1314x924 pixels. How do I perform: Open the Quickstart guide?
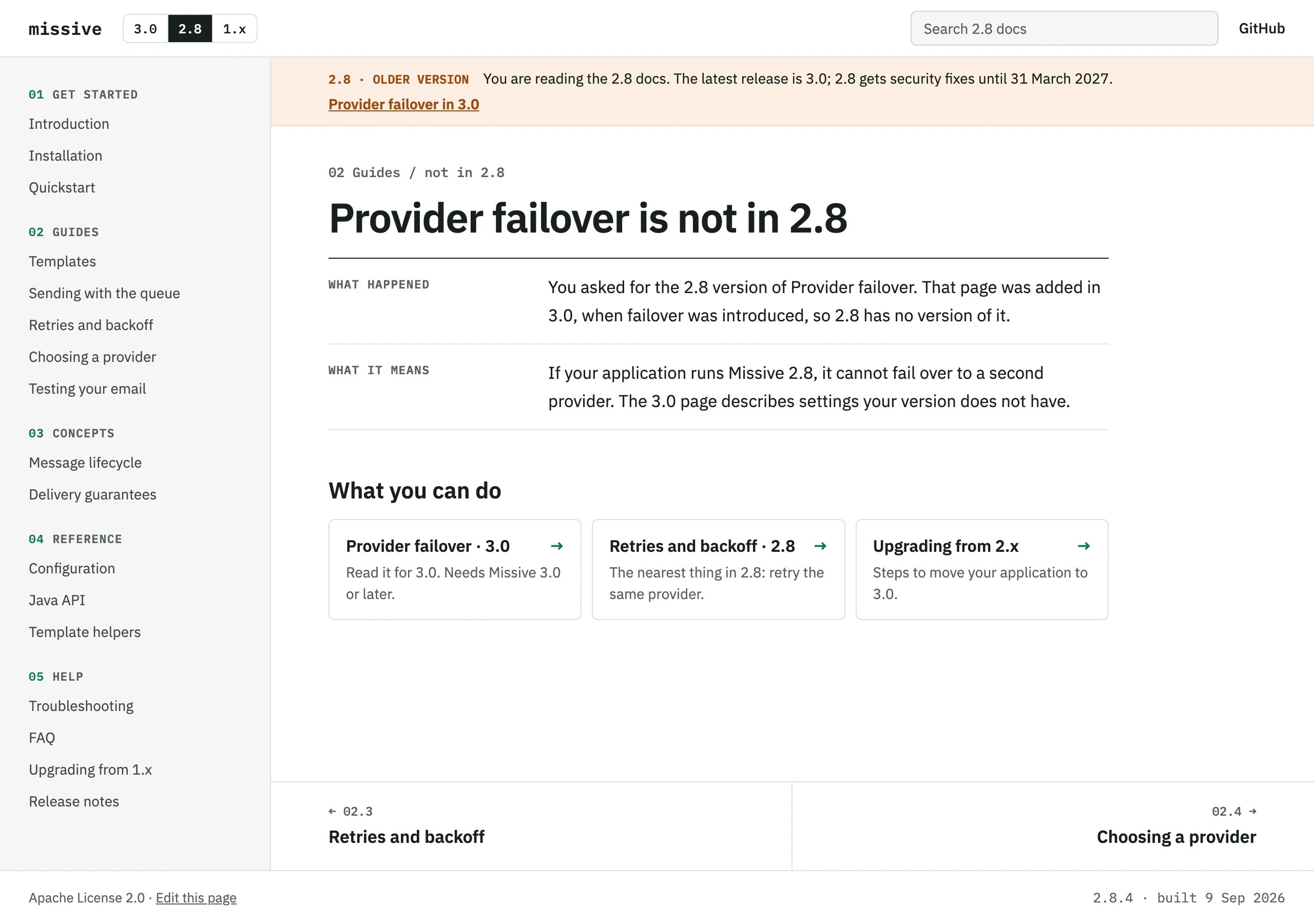[62, 188]
